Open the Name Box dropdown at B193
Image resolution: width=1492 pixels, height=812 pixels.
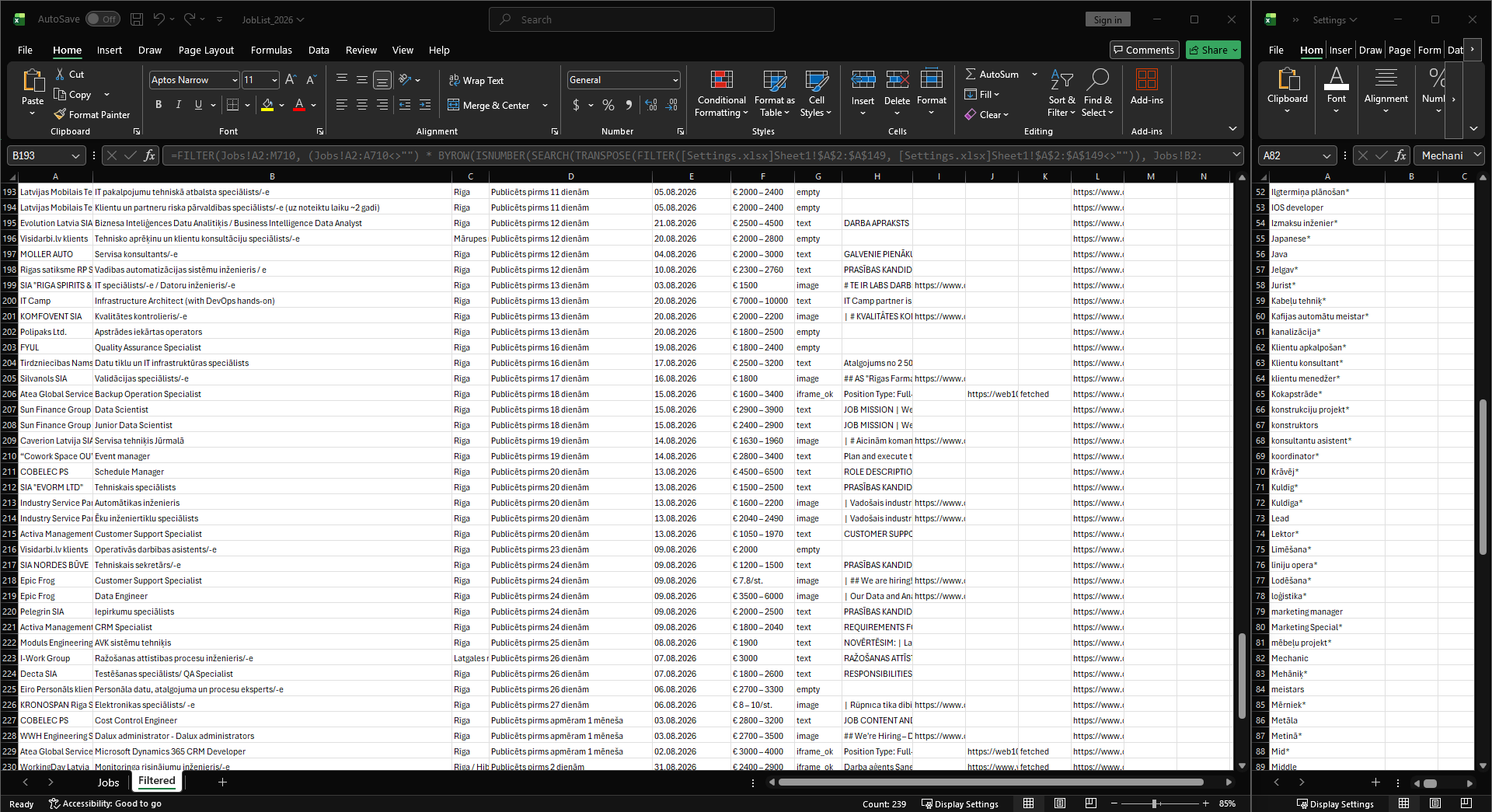(75, 155)
